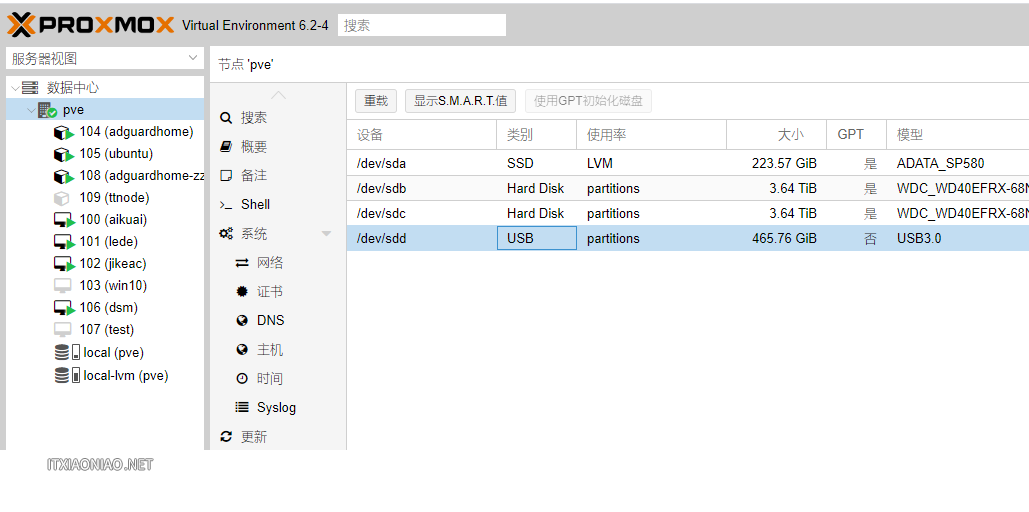This screenshot has width=1029, height=512.
Task: Click the terminal icon next to Shell
Action: [x=226, y=205]
